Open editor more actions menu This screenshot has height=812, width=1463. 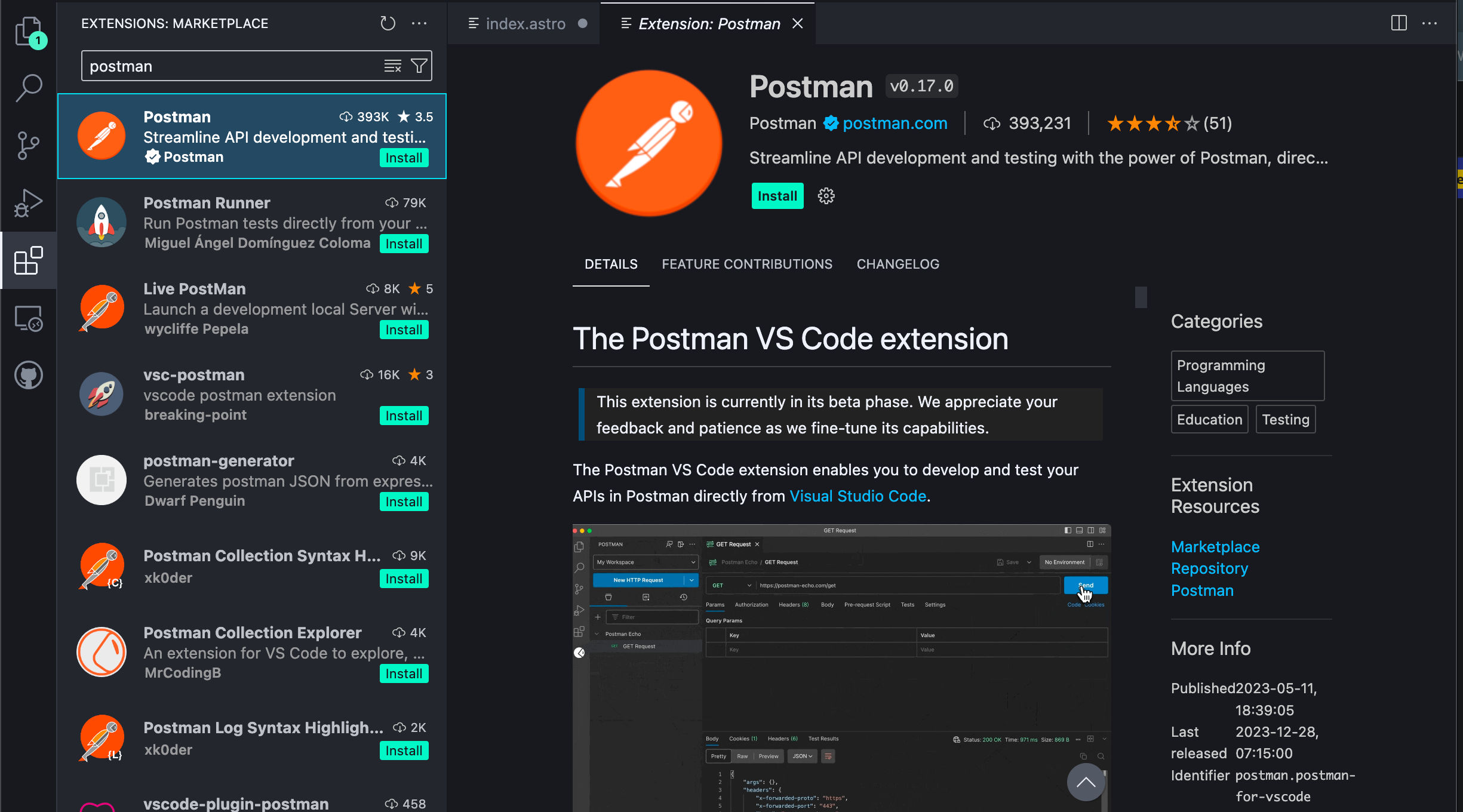tap(1430, 23)
